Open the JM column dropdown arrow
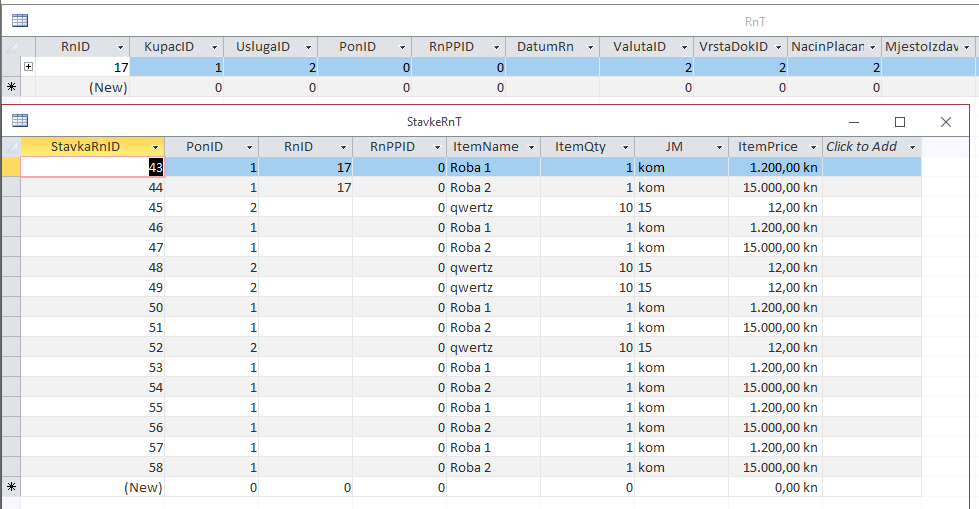Image resolution: width=979 pixels, height=509 pixels. pos(719,147)
